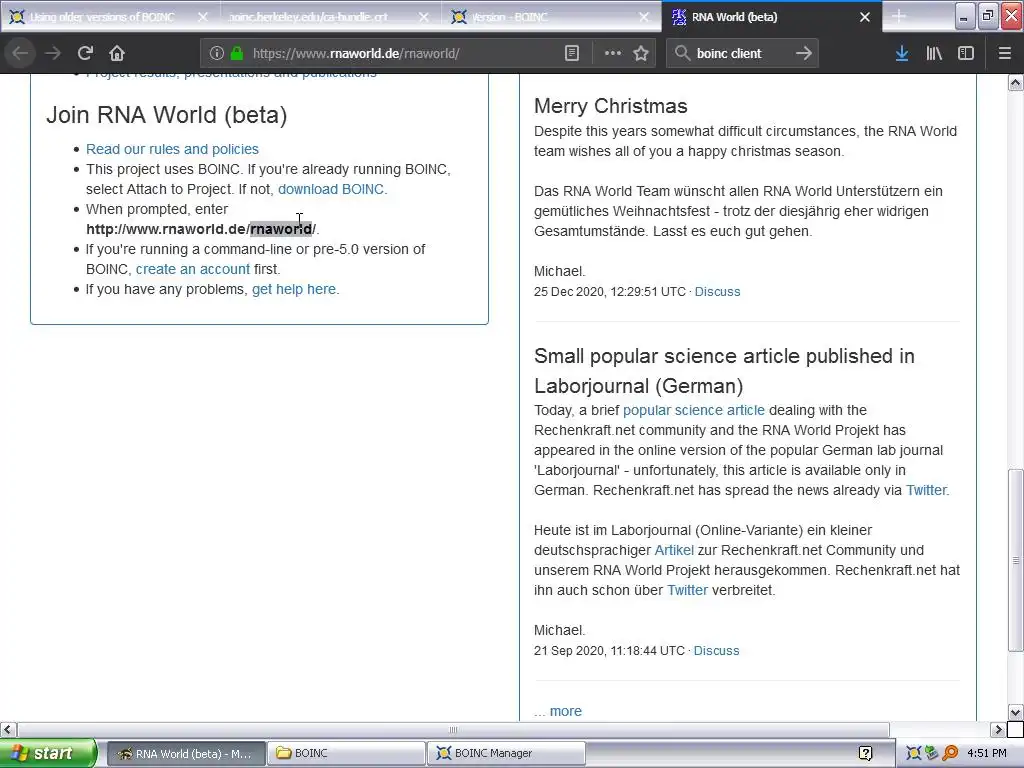Close the 'version - BOINC' tab

pos(644,17)
